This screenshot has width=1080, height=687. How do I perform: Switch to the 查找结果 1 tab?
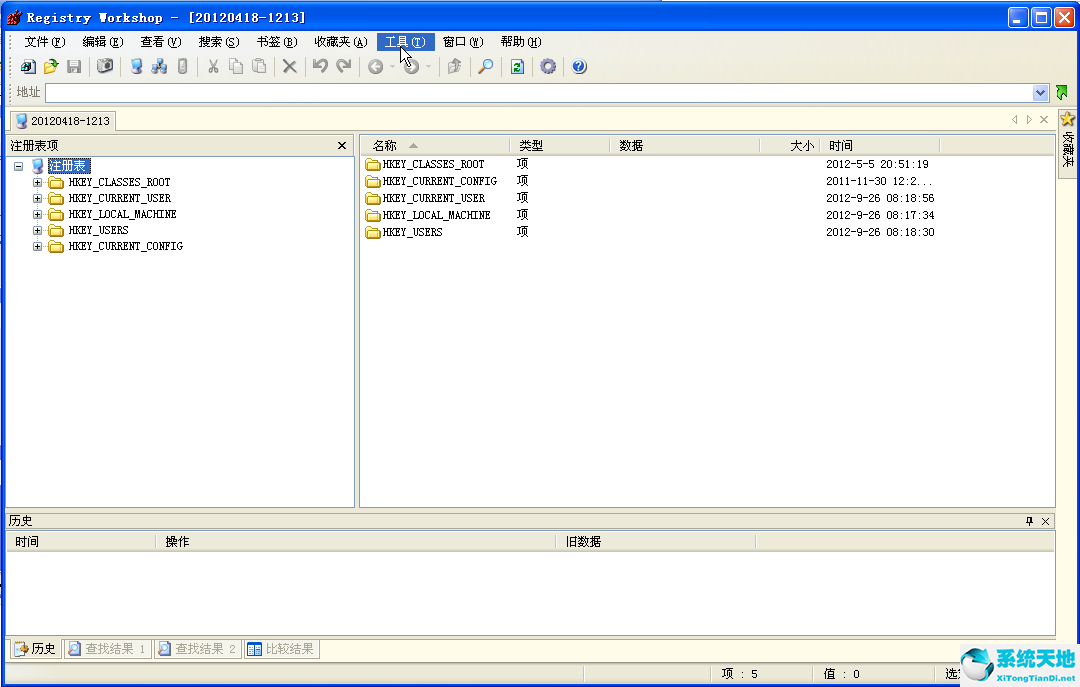(107, 648)
